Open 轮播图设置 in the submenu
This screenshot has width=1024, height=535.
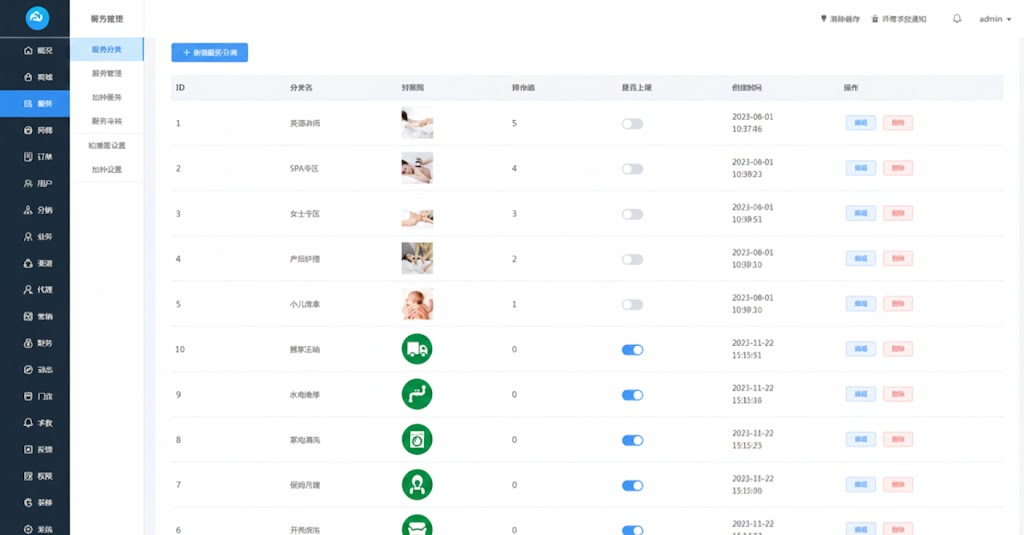pos(106,145)
